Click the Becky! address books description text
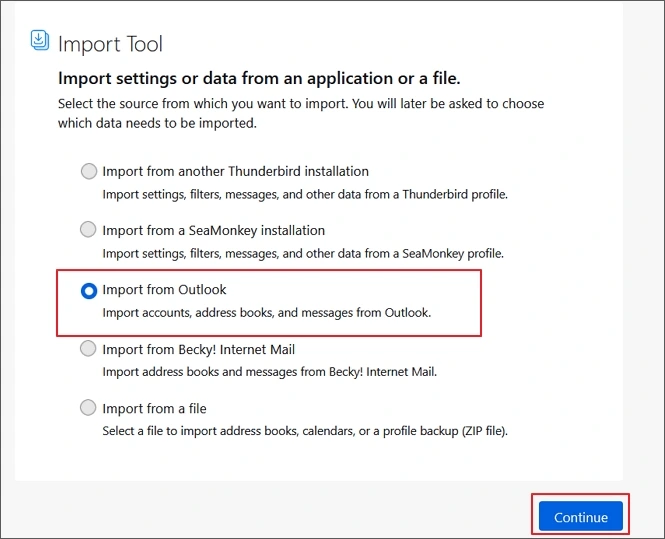665x539 pixels. [x=270, y=371]
